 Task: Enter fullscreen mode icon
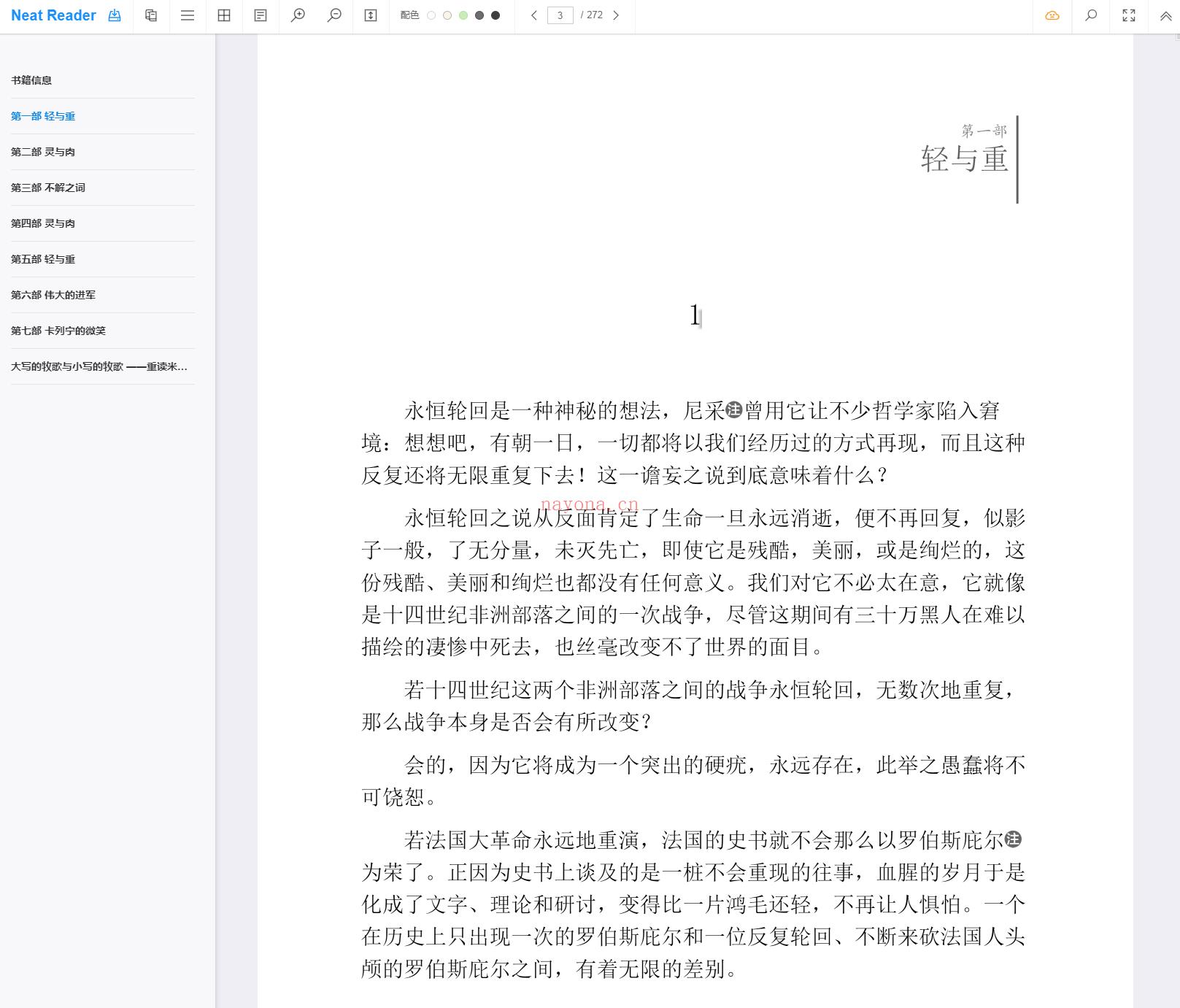coord(1129,15)
